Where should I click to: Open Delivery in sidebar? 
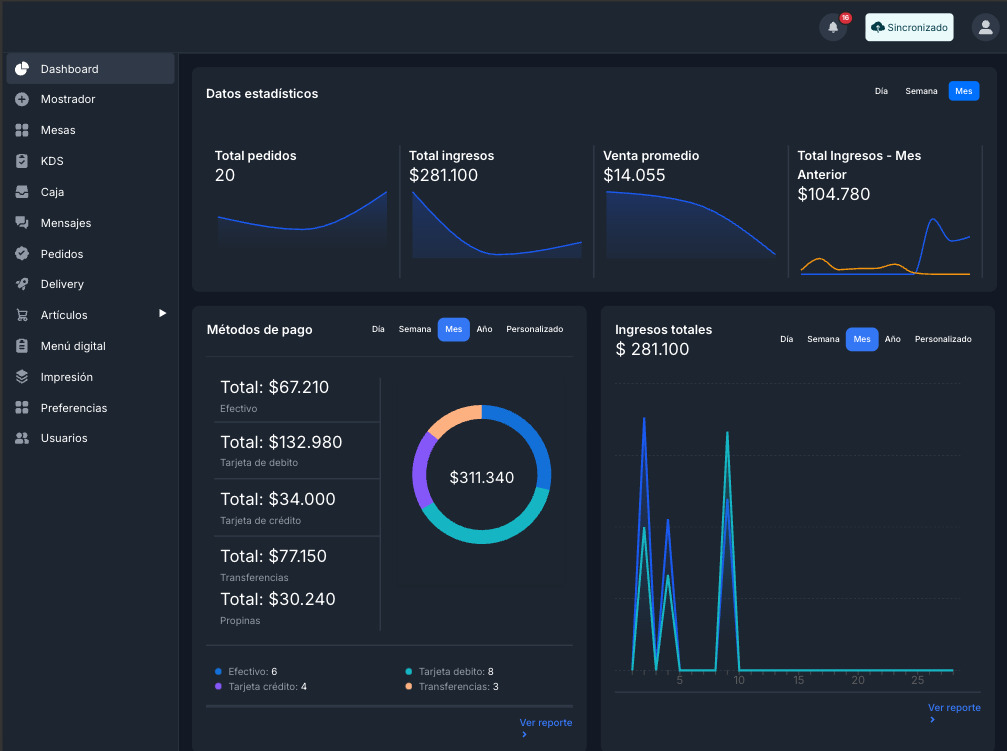(x=91, y=284)
